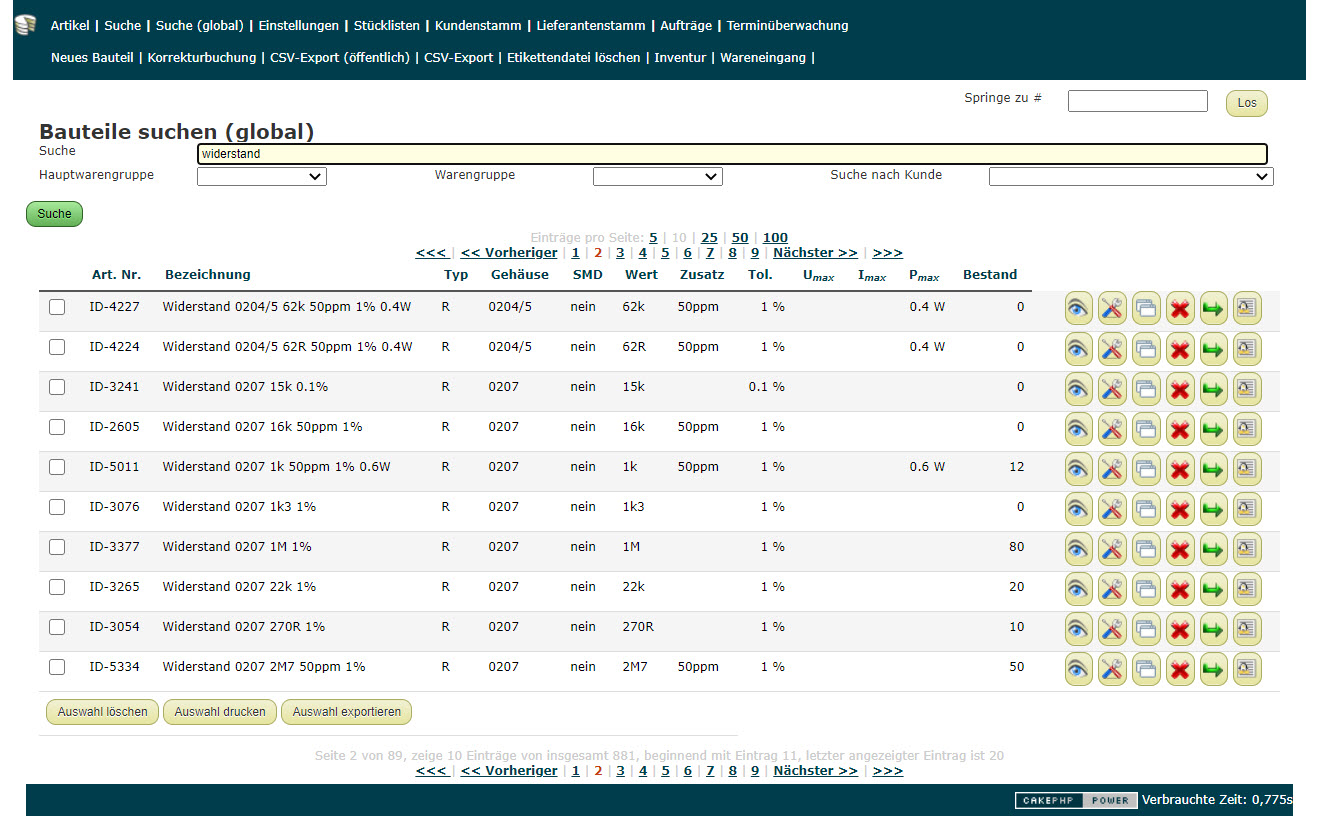Image resolution: width=1319 pixels, height=819 pixels.
Task: Check the box next to ID-3054
Action: pyautogui.click(x=57, y=627)
